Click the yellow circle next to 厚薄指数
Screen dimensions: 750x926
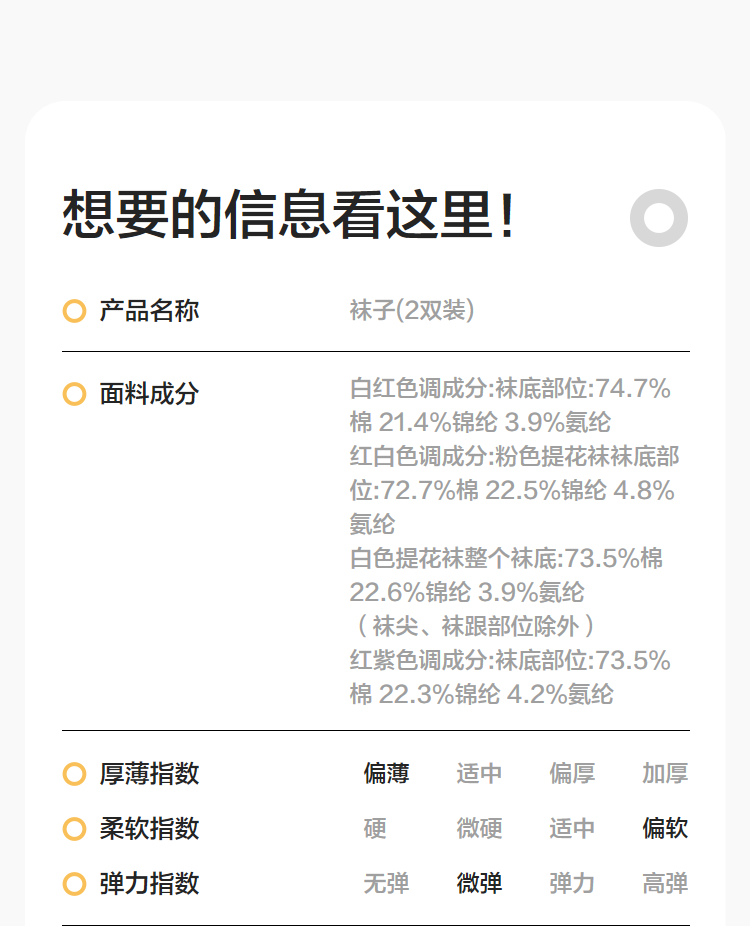tap(74, 774)
